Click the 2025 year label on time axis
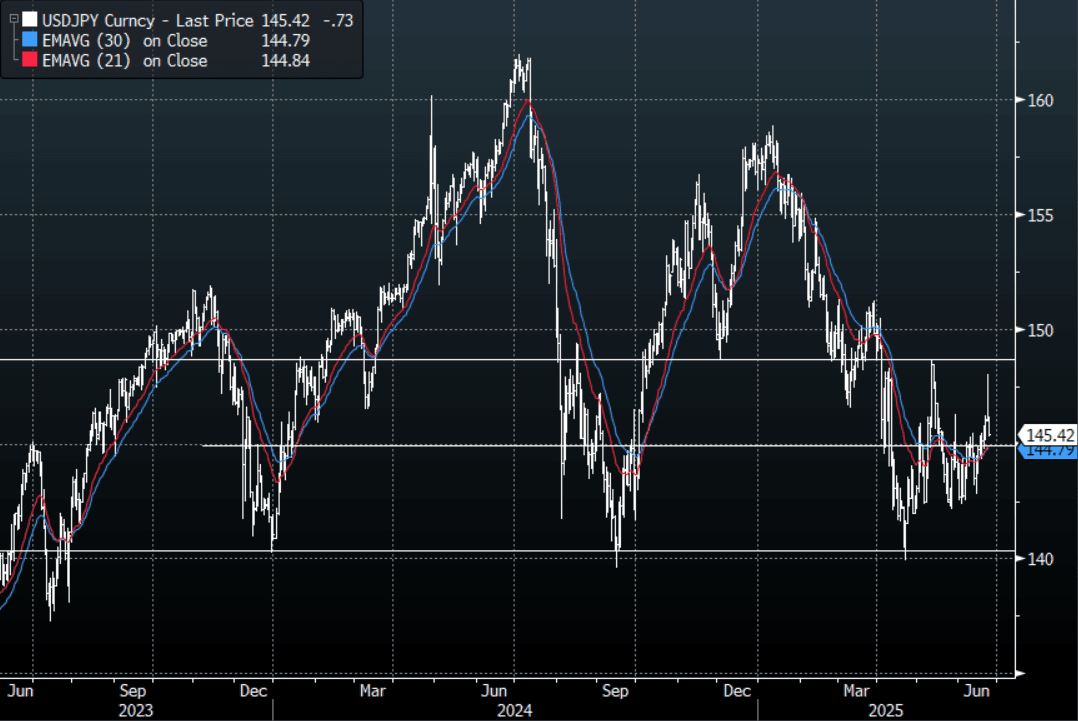1078x721 pixels. tap(885, 710)
